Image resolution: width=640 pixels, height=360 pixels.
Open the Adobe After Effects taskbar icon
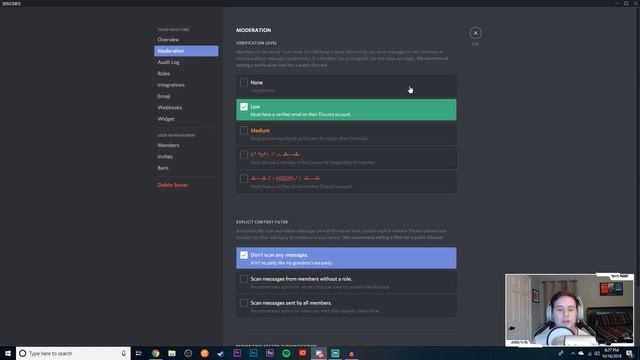tap(270, 353)
